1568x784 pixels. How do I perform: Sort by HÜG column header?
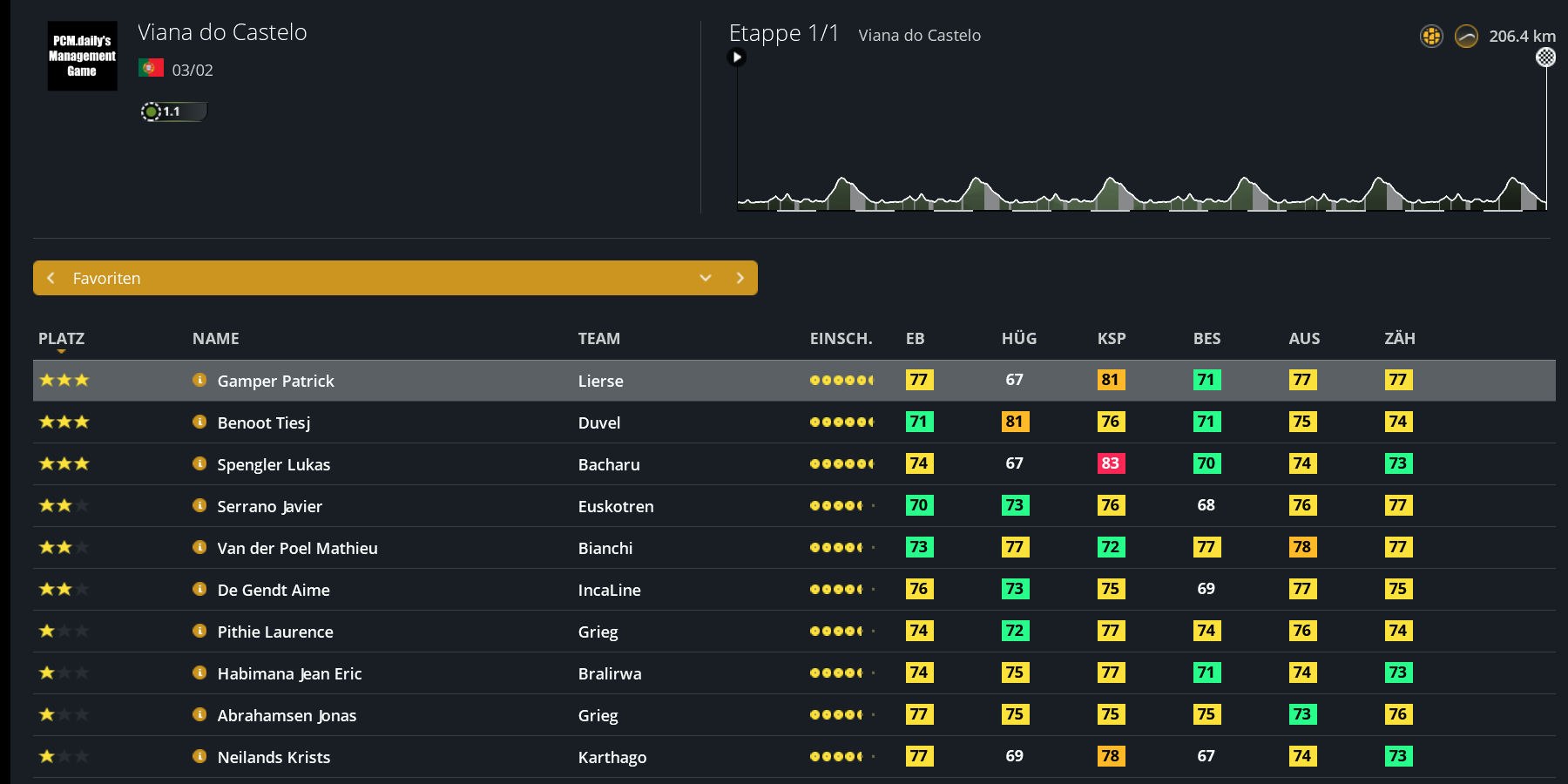pos(1019,339)
